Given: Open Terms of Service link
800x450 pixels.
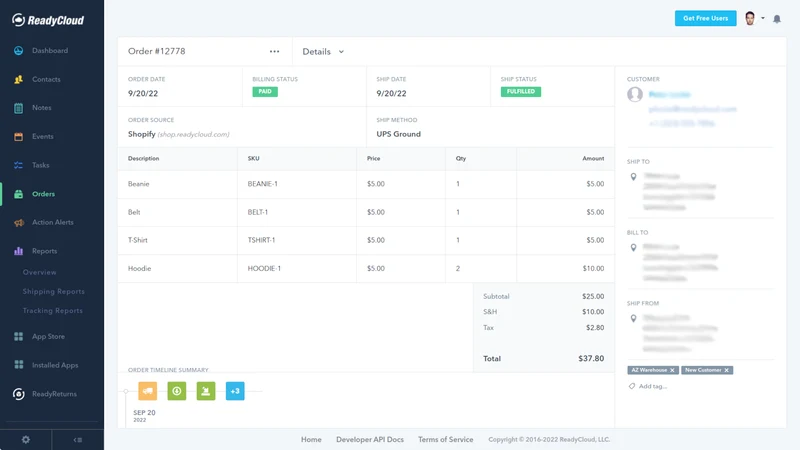Looking at the screenshot, I should (445, 439).
